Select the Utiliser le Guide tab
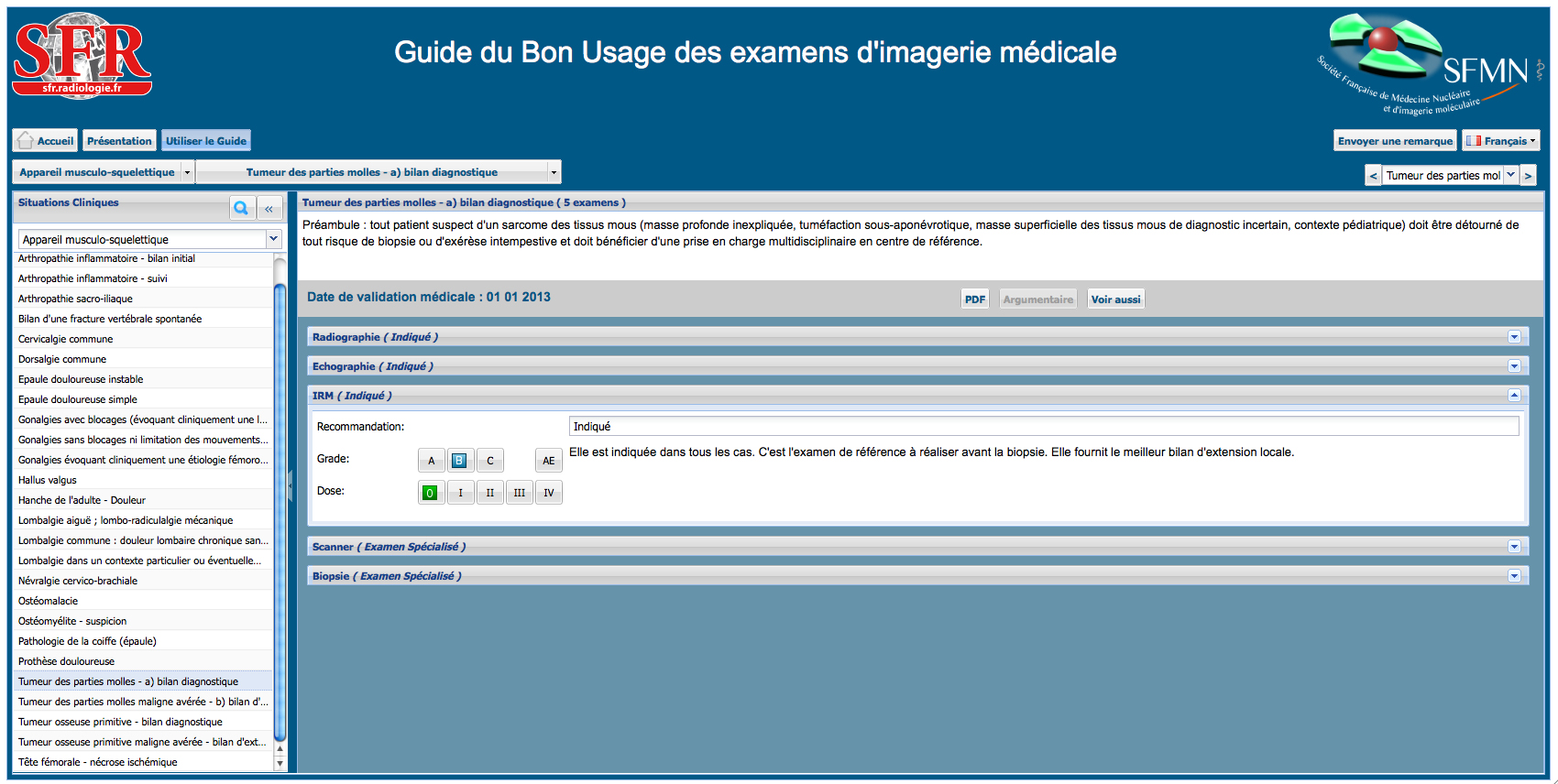The image size is (1558, 784). pos(205,141)
